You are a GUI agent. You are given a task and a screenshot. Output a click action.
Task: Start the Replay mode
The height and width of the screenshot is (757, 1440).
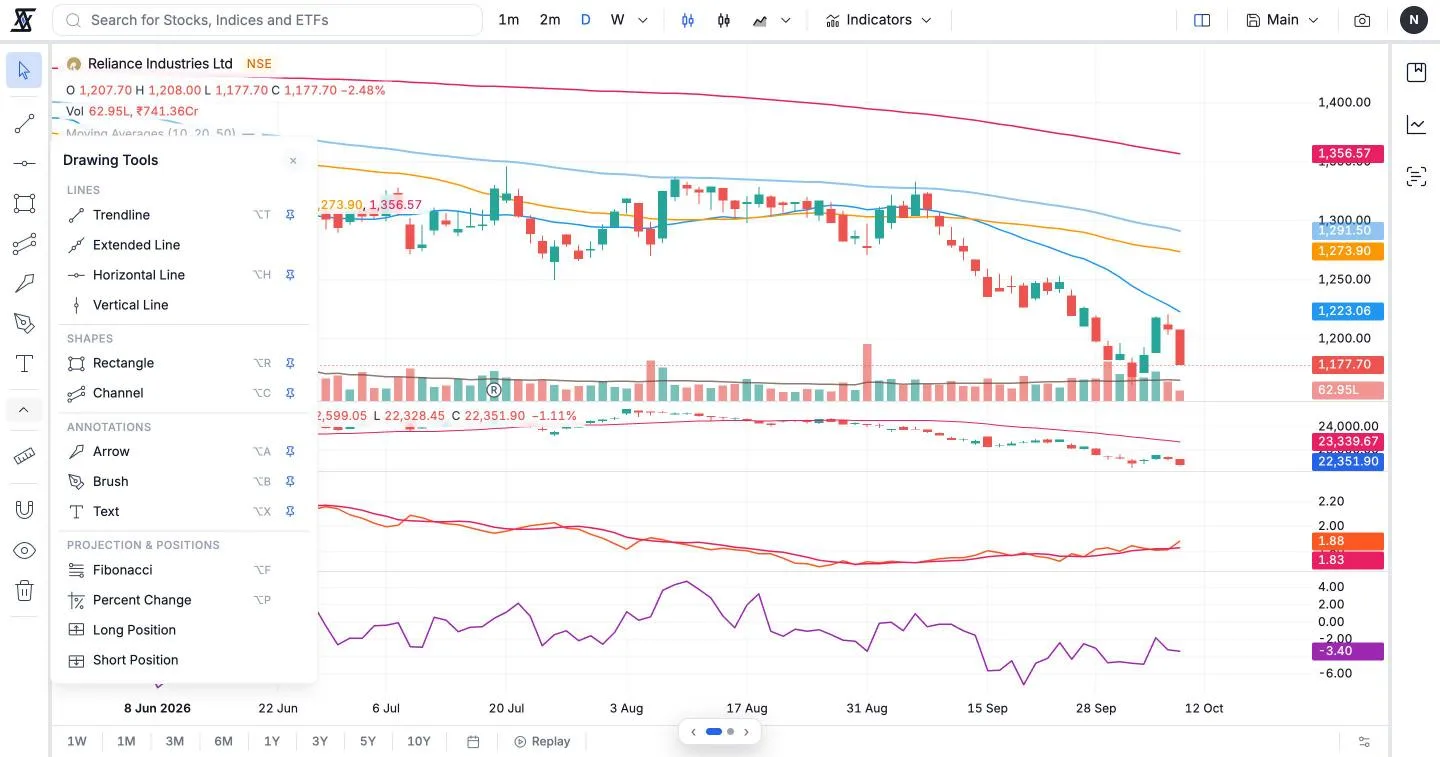click(542, 742)
